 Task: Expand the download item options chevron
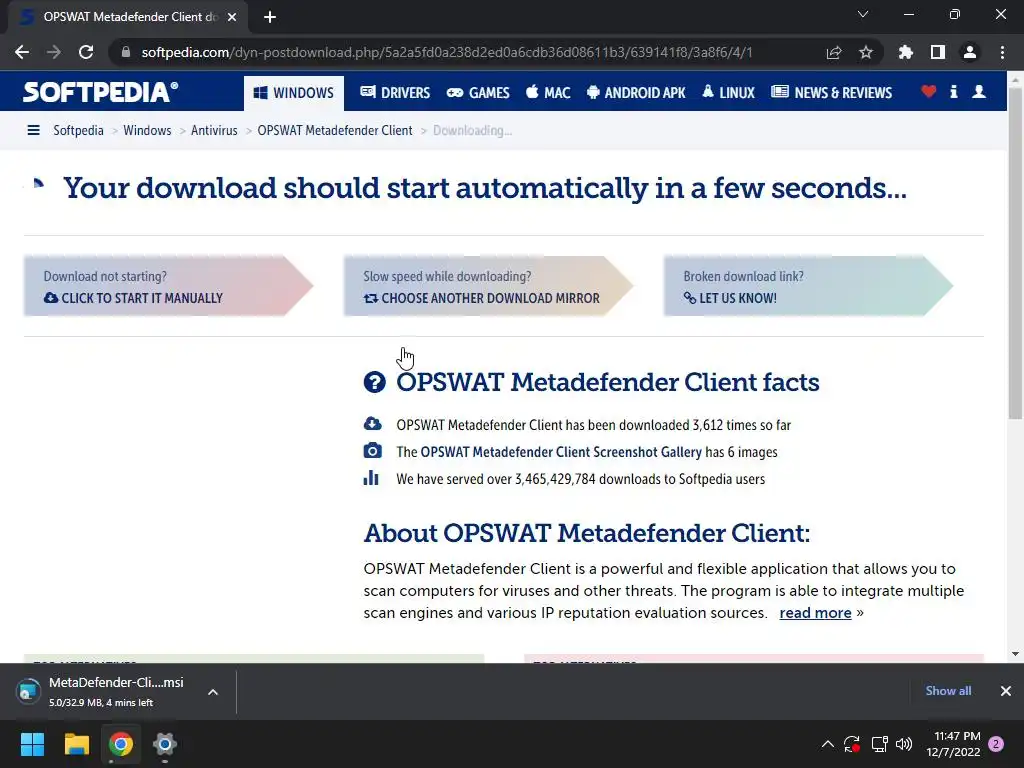click(x=213, y=692)
